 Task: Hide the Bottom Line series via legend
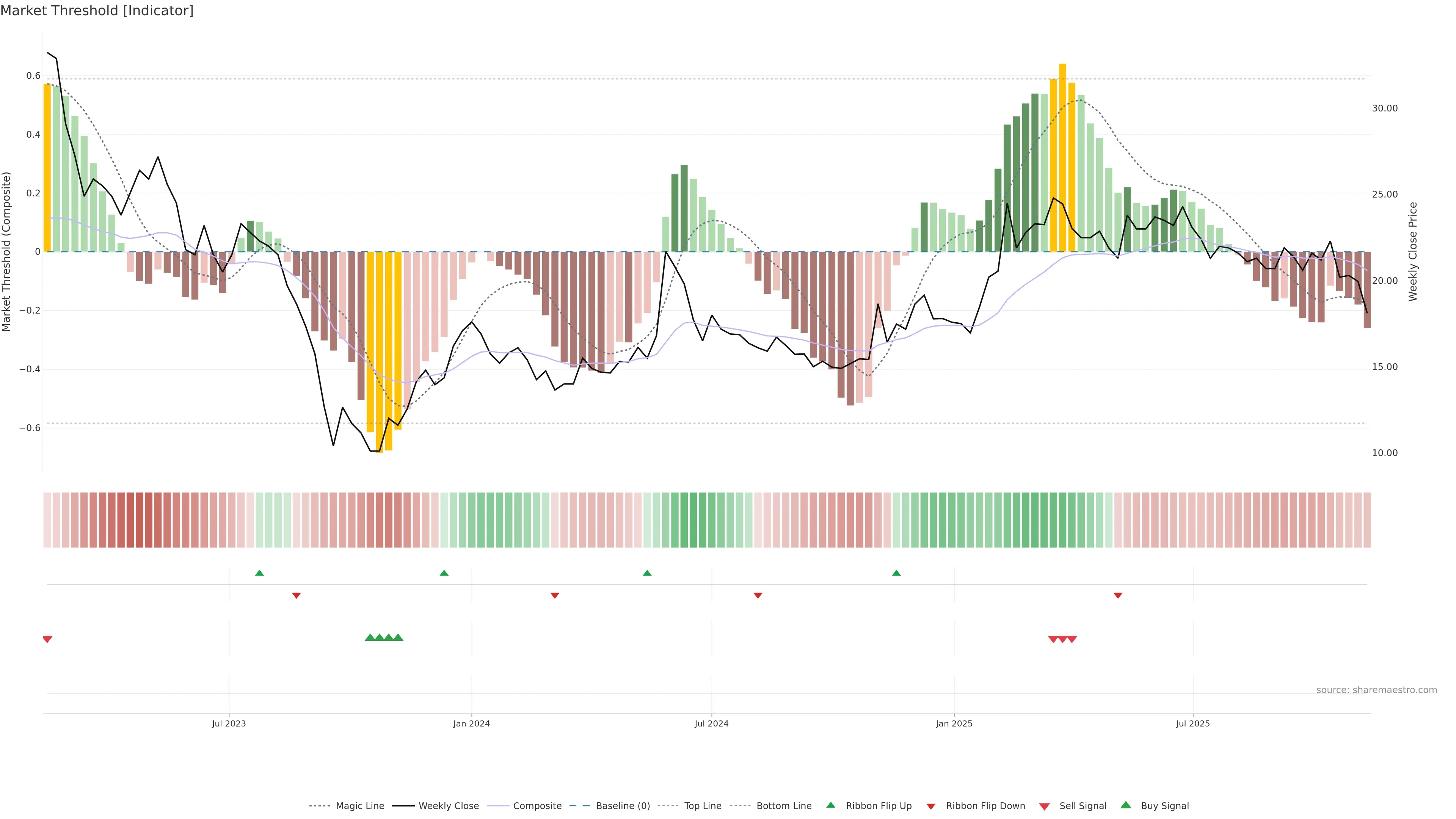[x=783, y=806]
